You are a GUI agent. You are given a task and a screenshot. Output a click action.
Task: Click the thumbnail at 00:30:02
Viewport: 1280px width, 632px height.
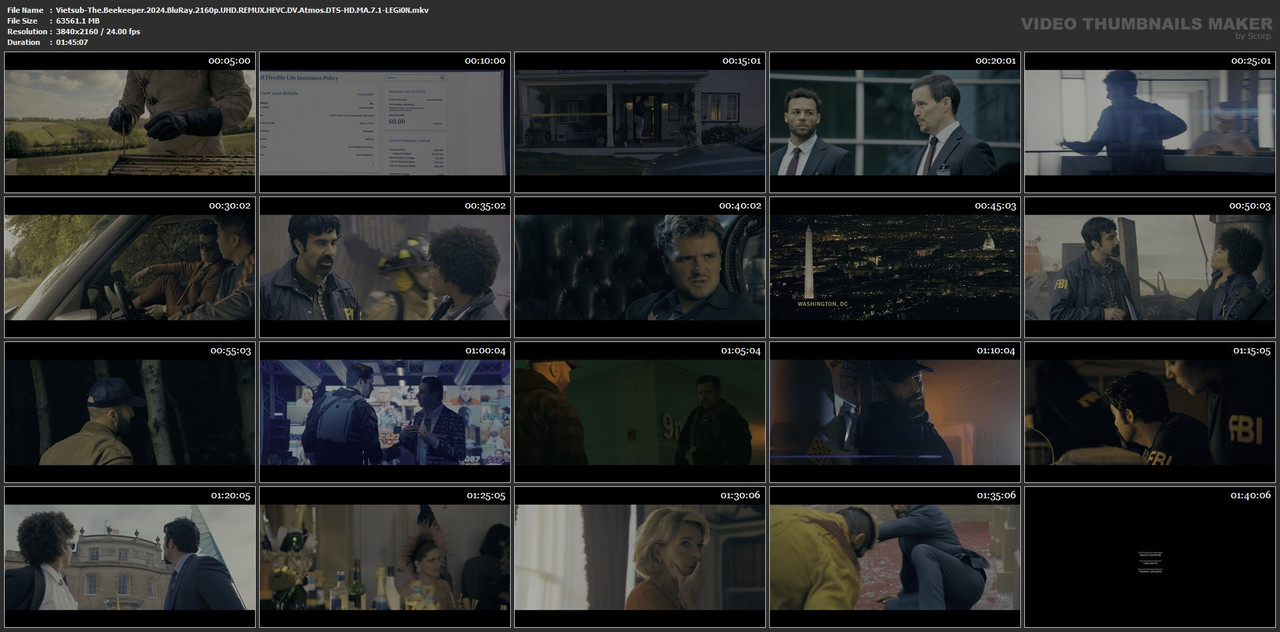coord(130,267)
